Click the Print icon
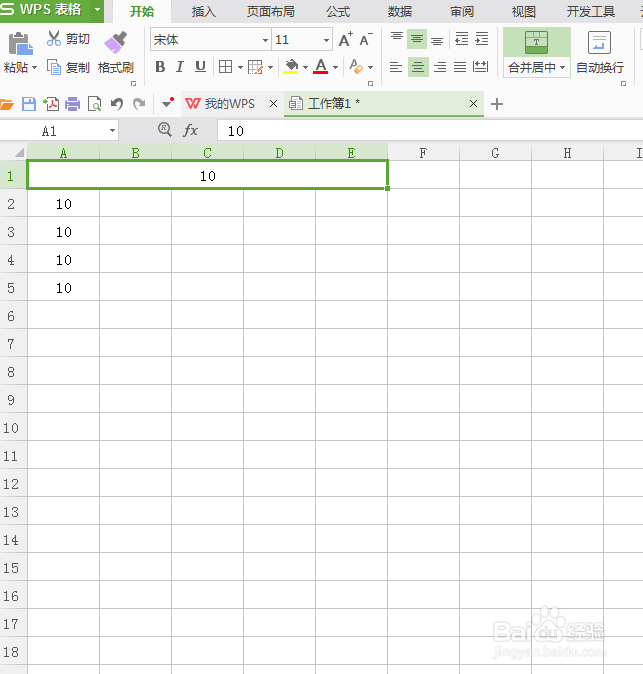Viewport: 643px width, 674px height. [72, 104]
